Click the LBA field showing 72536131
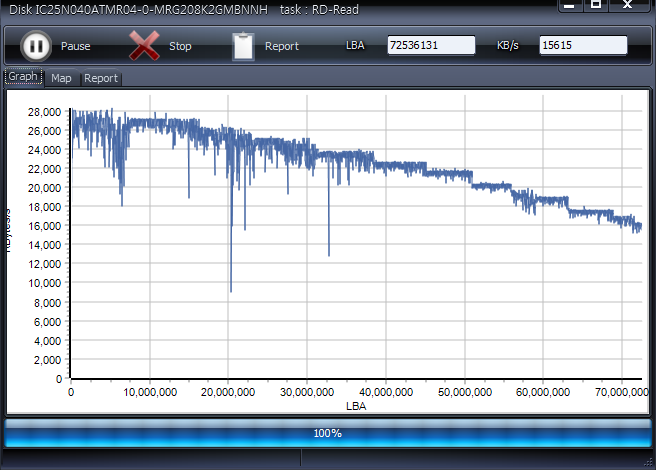Viewport: 656px width, 470px height. click(x=431, y=45)
